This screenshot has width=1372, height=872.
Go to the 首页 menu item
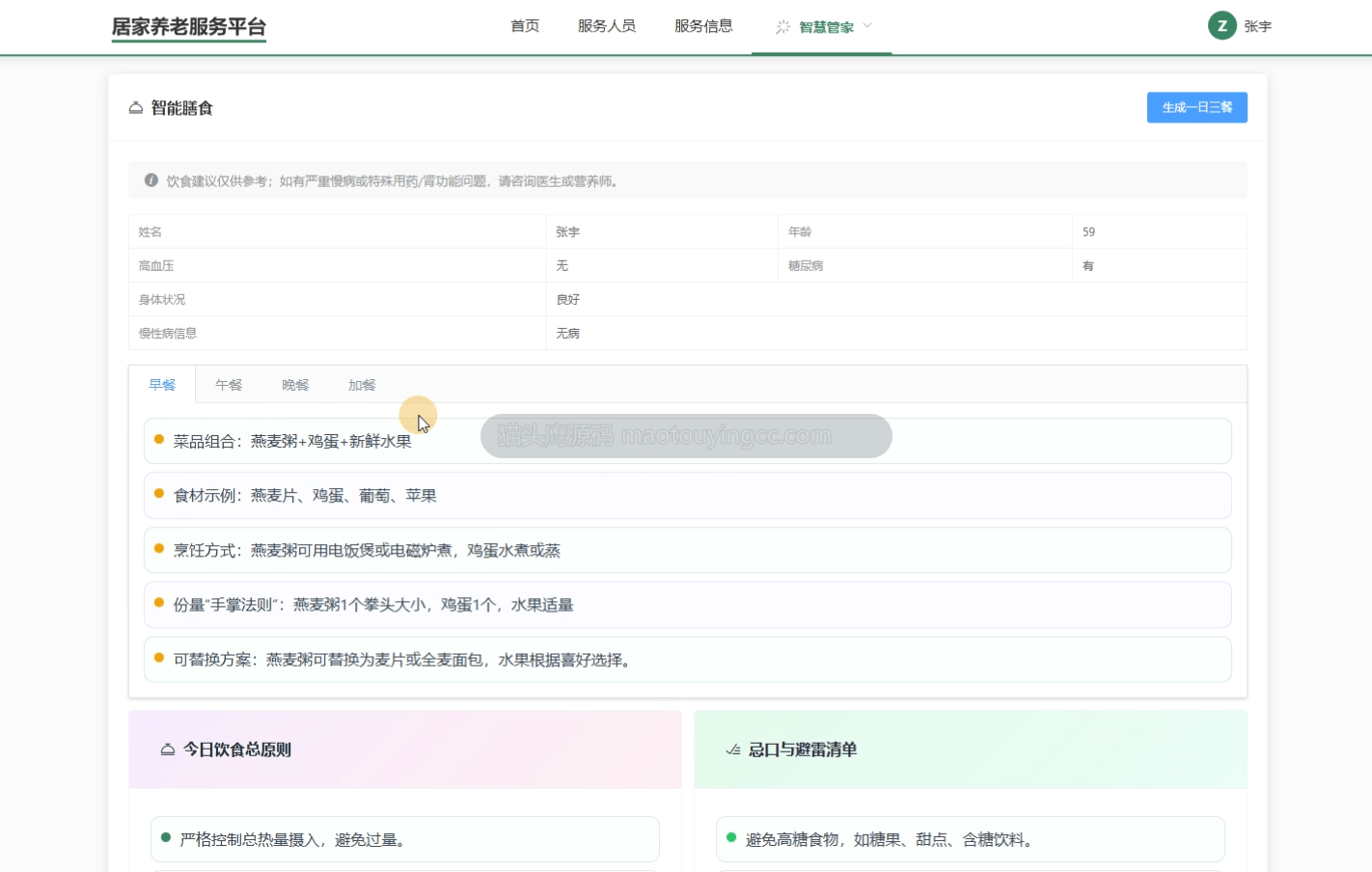click(x=525, y=26)
